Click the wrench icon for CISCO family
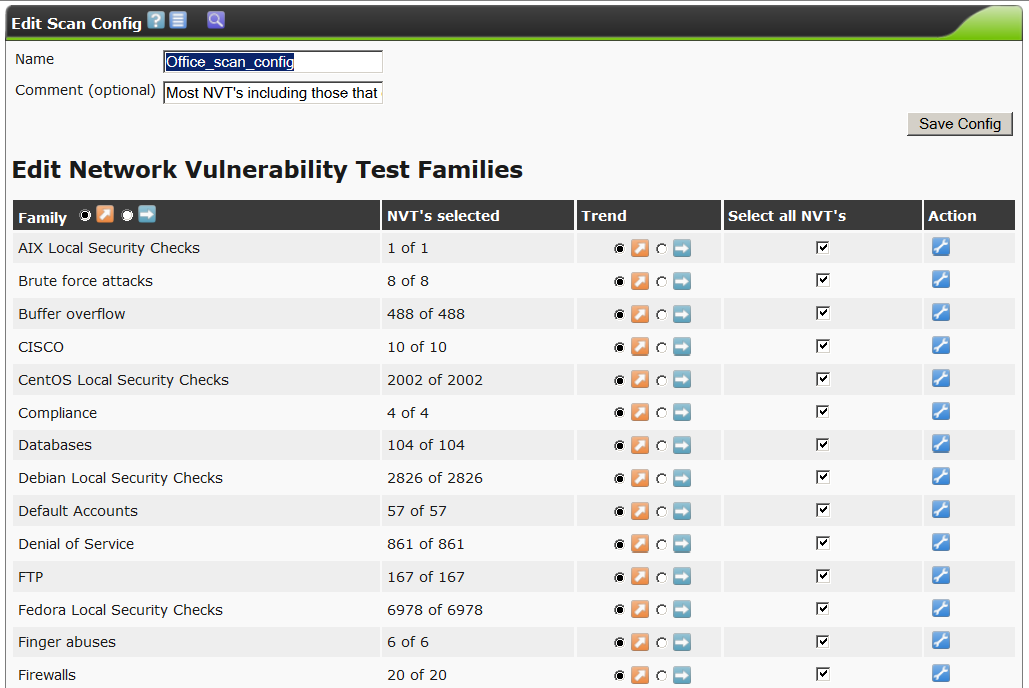 click(940, 346)
